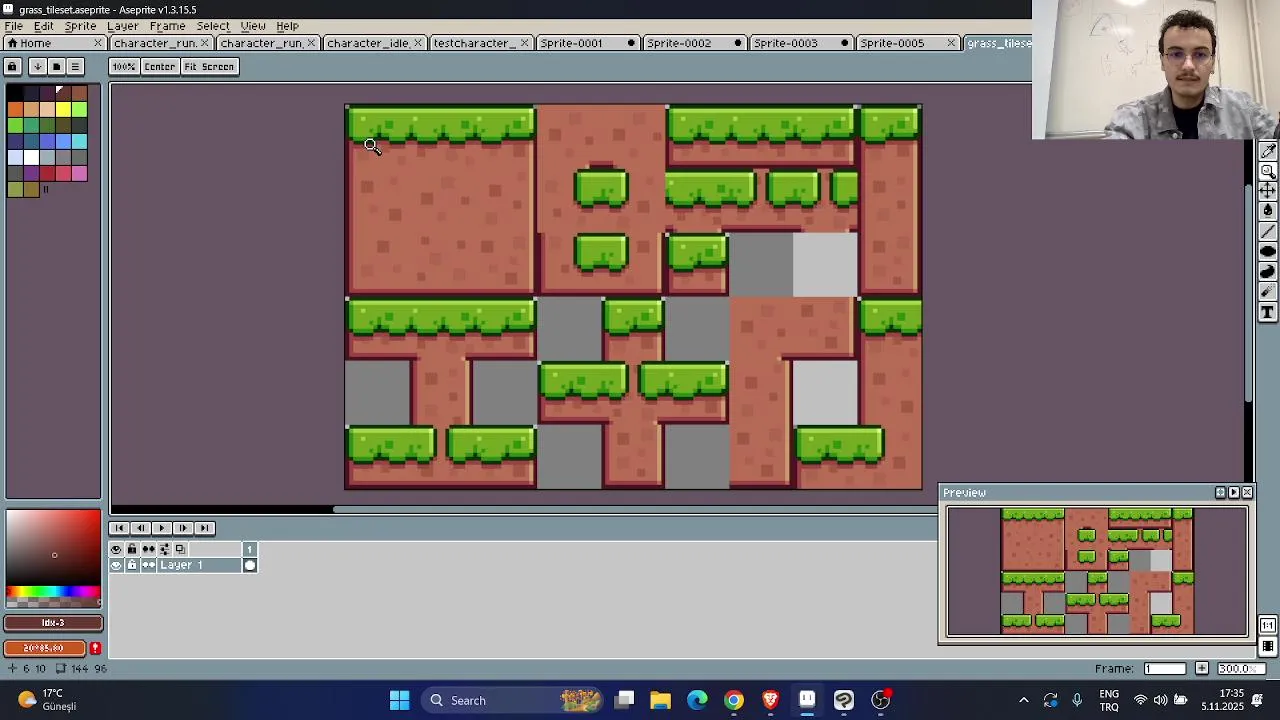Image resolution: width=1280 pixels, height=720 pixels.
Task: Pick the yellow palette swatch
Action: point(63,109)
